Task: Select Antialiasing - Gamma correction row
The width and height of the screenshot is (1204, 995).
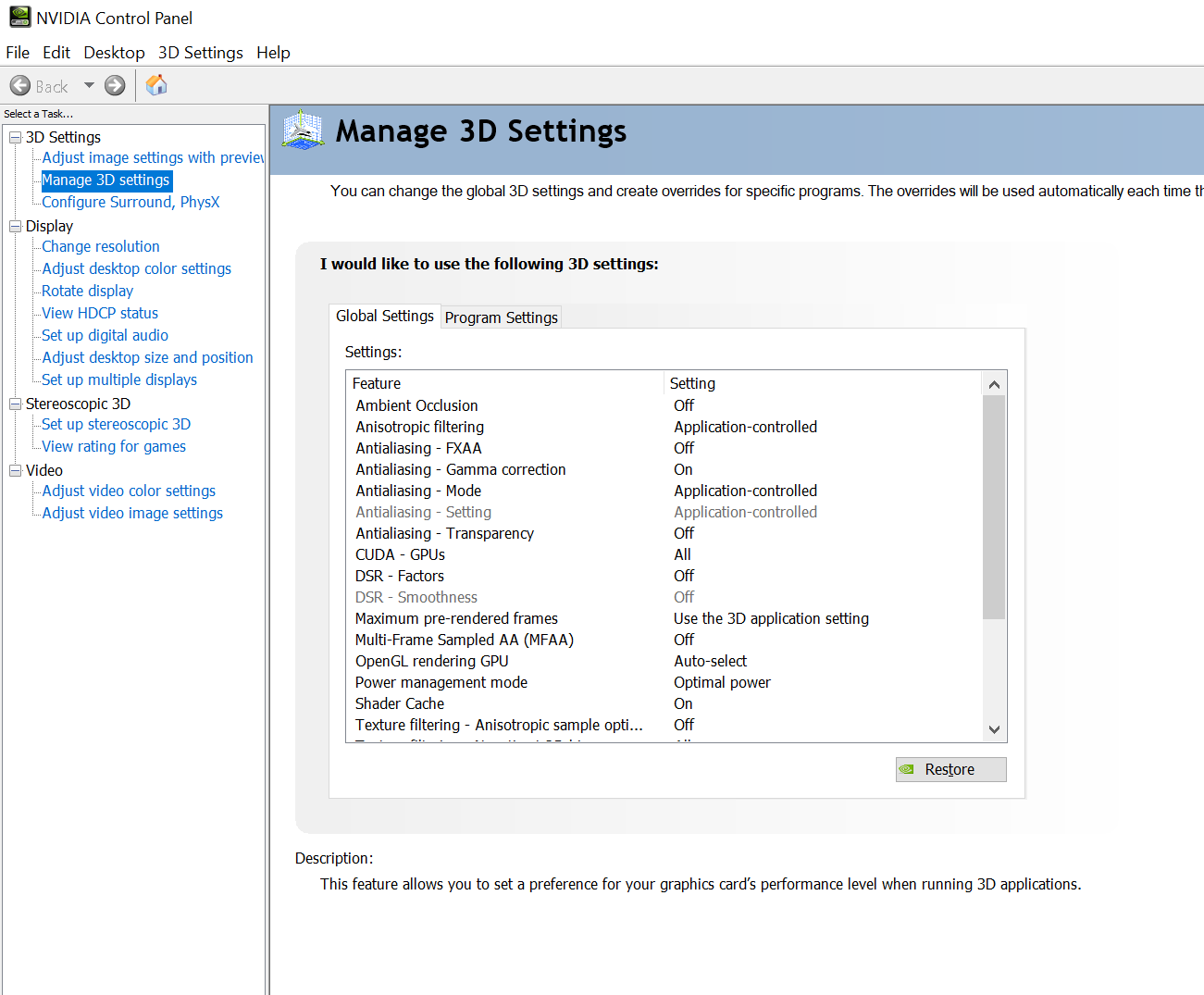Action: tap(664, 469)
